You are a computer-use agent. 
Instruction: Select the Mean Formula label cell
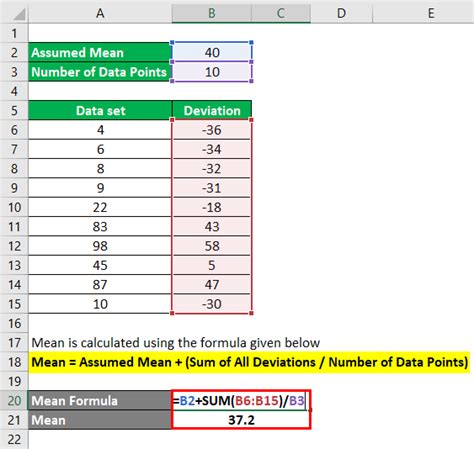100,401
